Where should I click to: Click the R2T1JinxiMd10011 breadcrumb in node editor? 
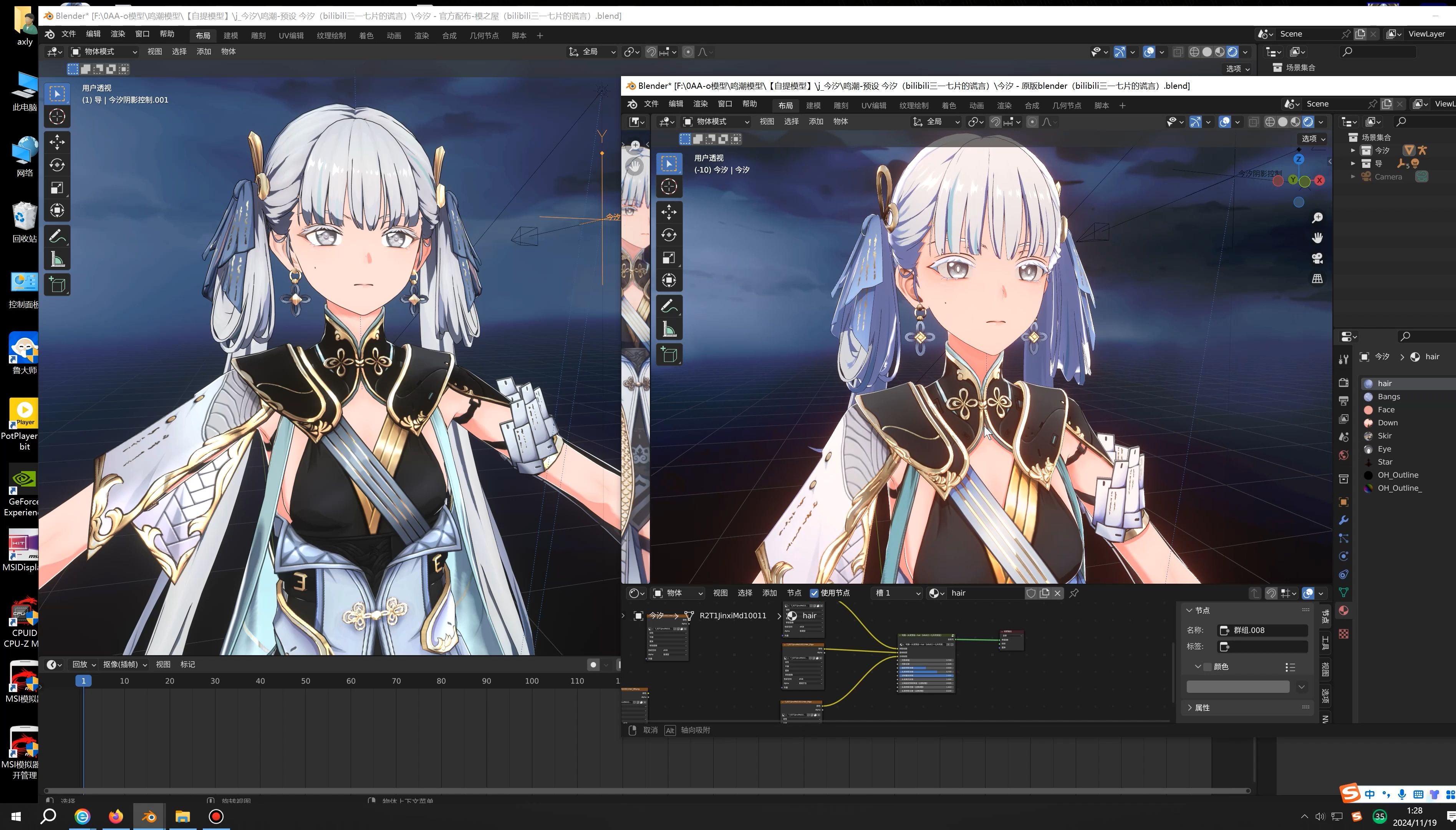(x=732, y=616)
